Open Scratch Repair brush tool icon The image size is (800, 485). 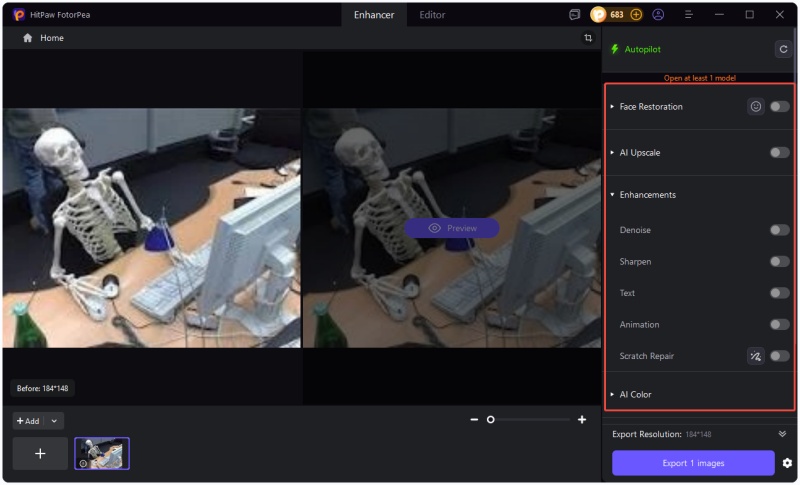[756, 356]
